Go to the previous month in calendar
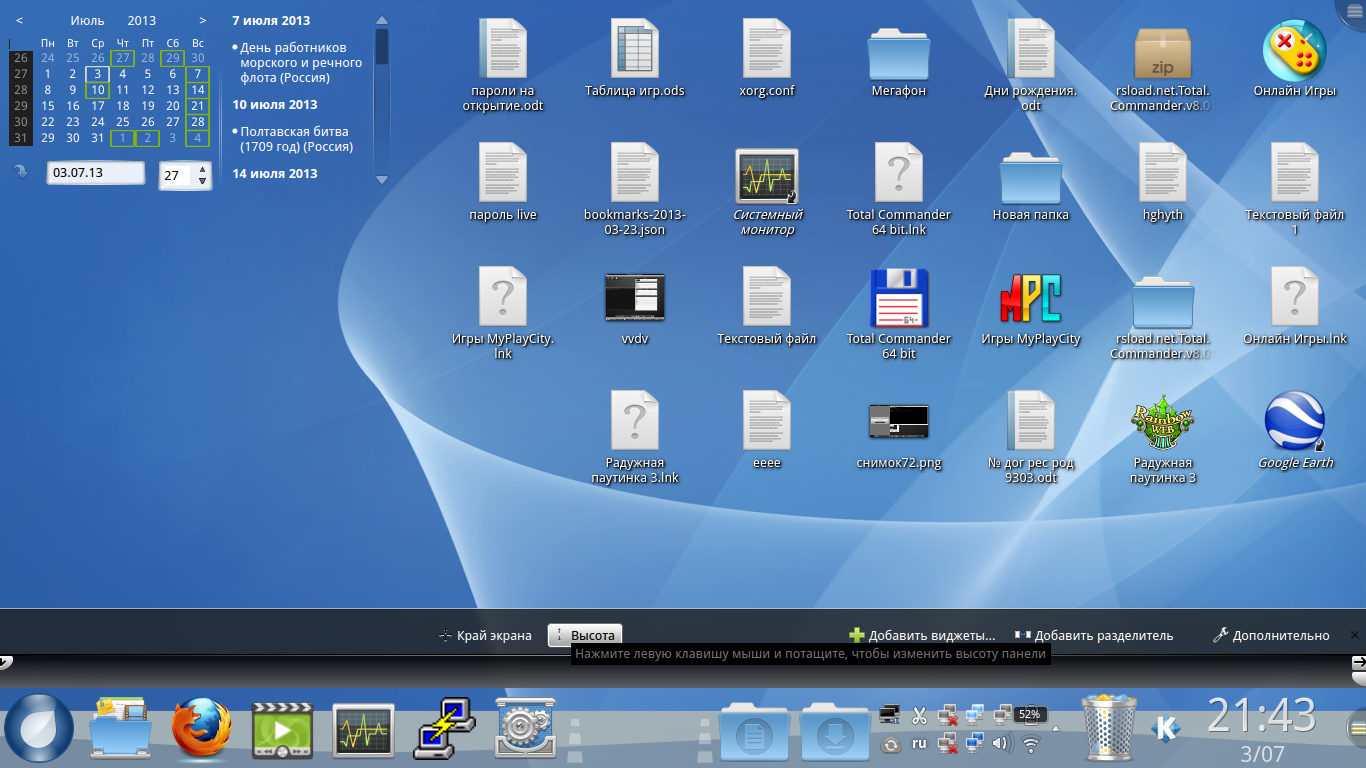Image resolution: width=1366 pixels, height=768 pixels. click(x=20, y=20)
